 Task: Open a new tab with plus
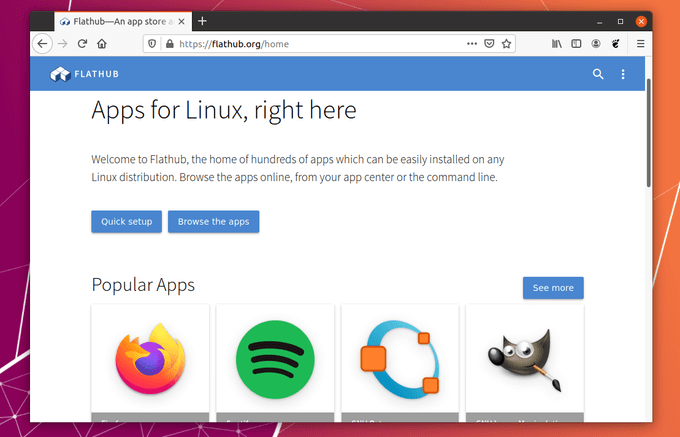pyautogui.click(x=202, y=21)
